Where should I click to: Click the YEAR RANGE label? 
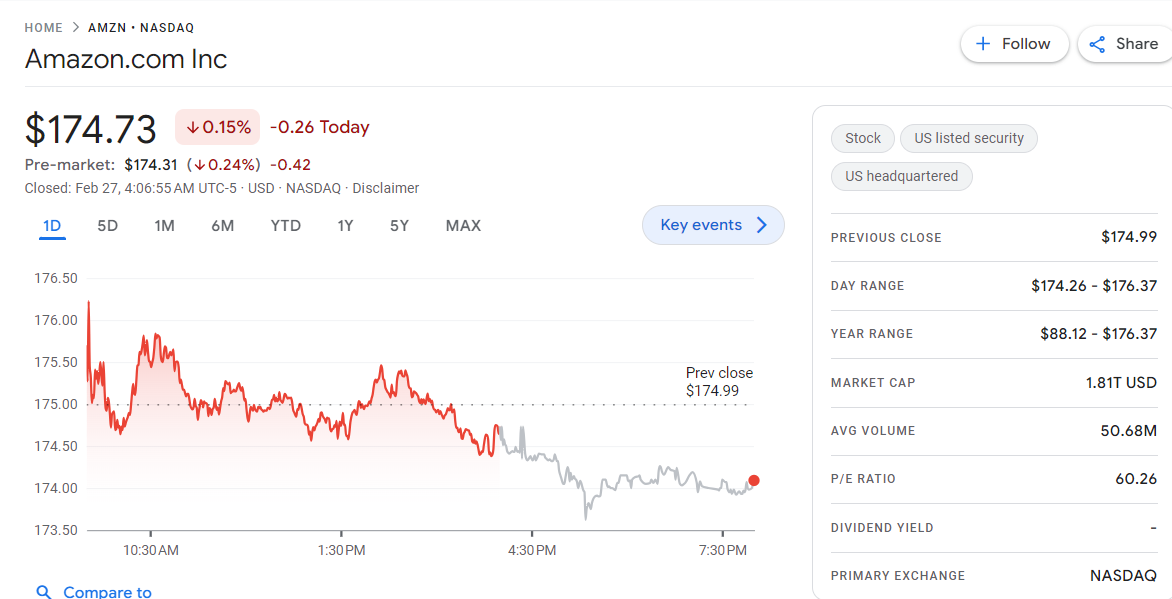(872, 334)
